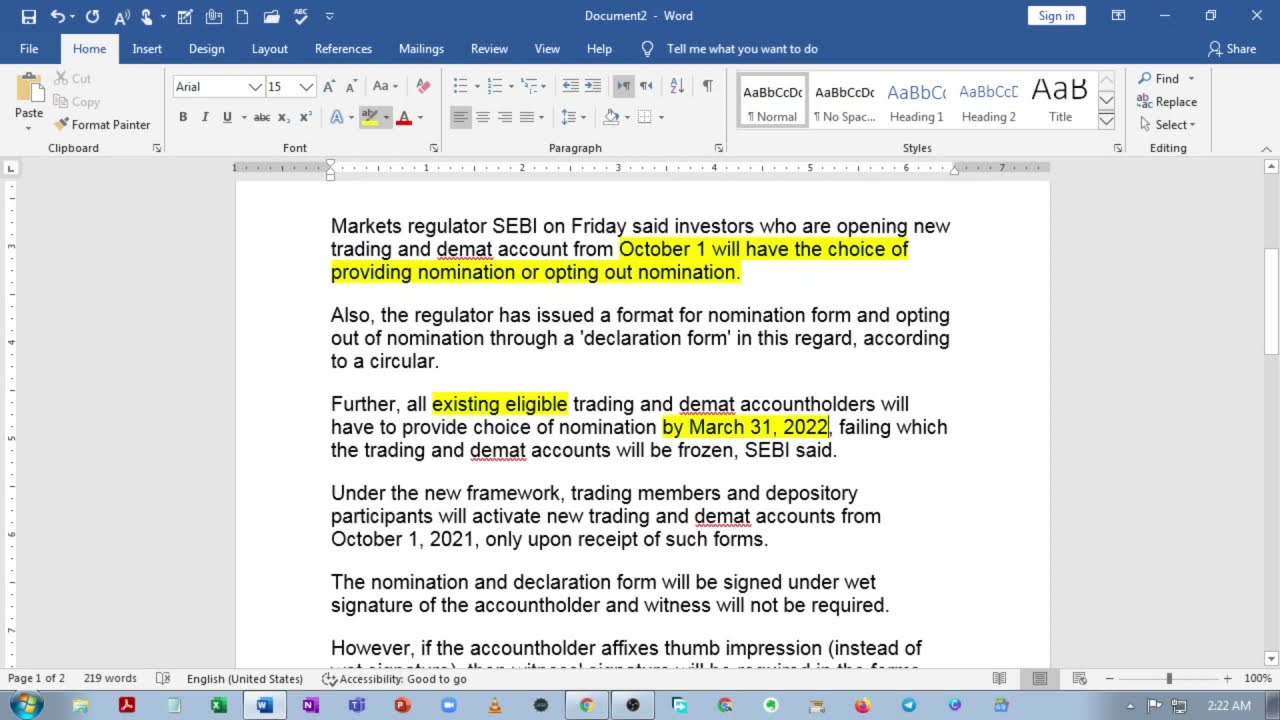The height and width of the screenshot is (720, 1280).
Task: Open Line and Paragraph Spacing
Action: (x=568, y=117)
